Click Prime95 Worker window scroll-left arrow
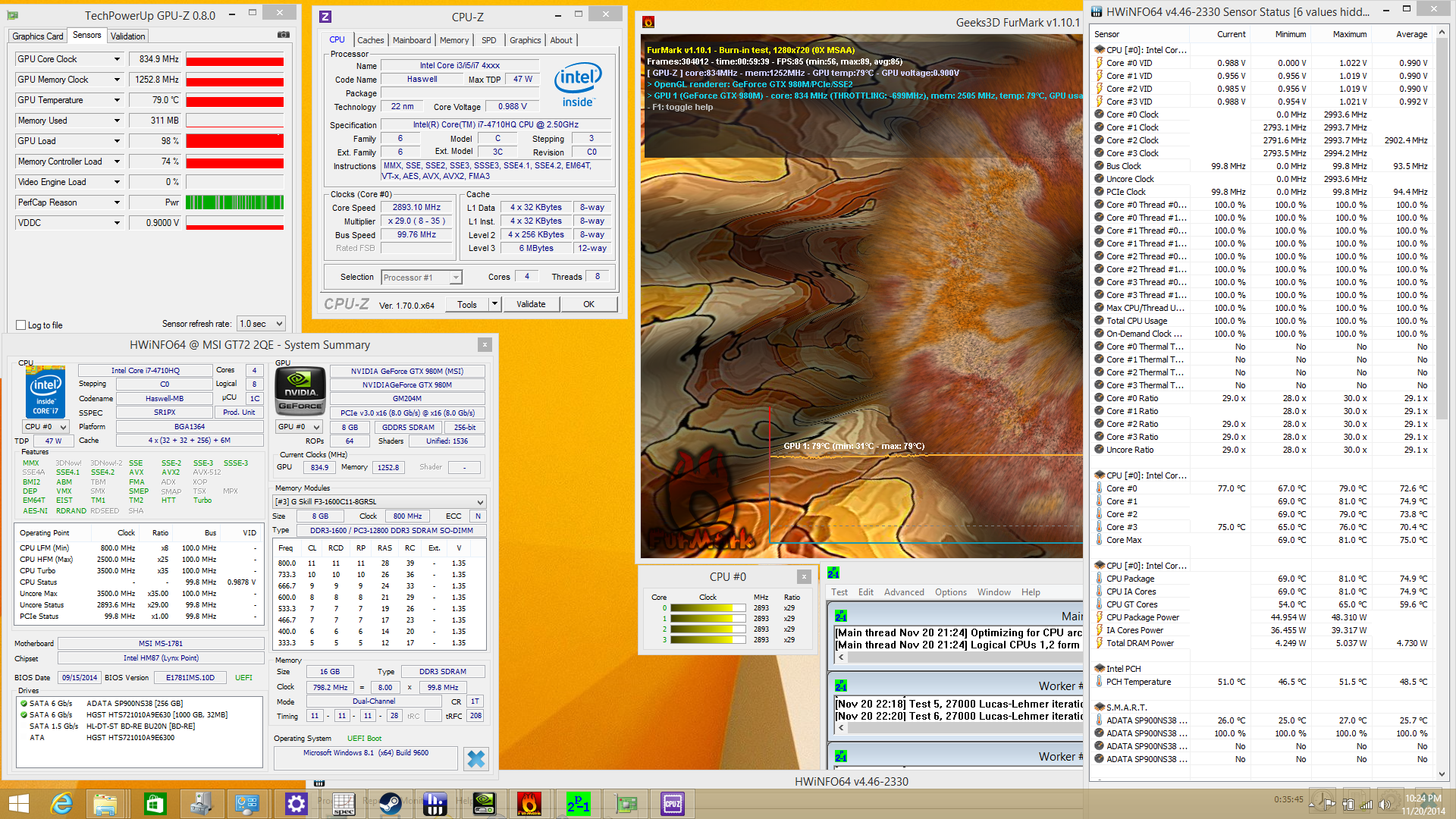Image resolution: width=1456 pixels, height=819 pixels. (x=841, y=727)
